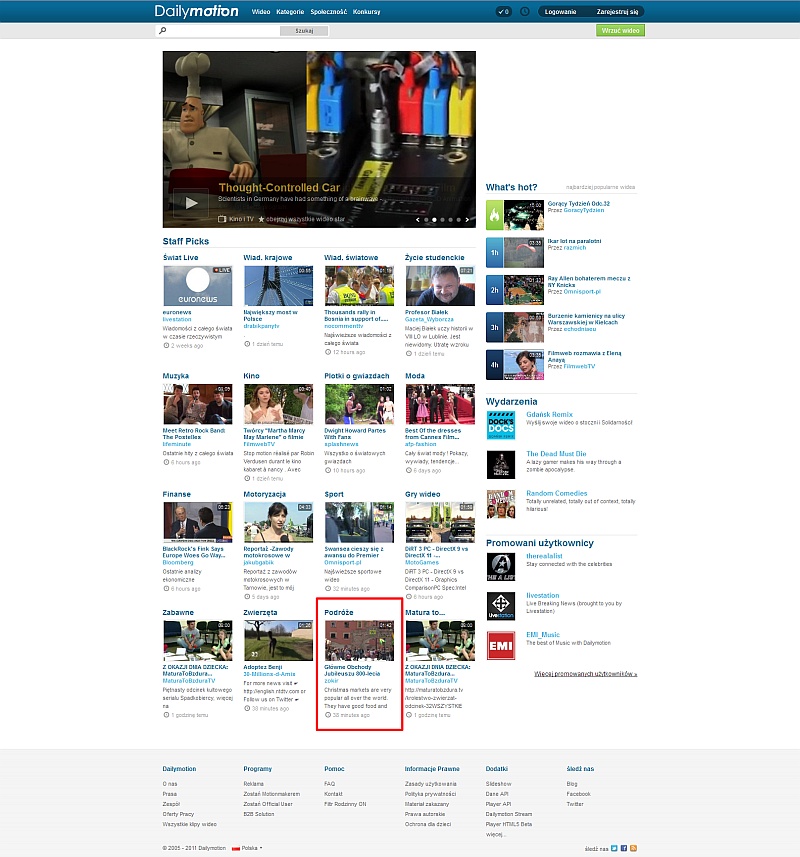This screenshot has width=800, height=857.
Task: Open the Ikar lot na paralotni title
Action: click(574, 241)
